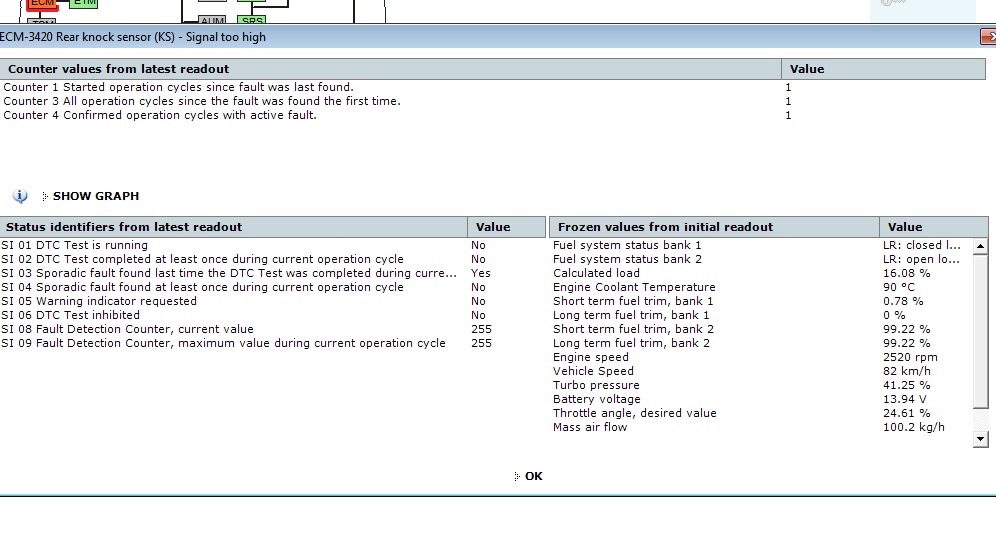Screen dimensions: 996x536
Task: Click the gray AUM module node
Action: click(212, 21)
